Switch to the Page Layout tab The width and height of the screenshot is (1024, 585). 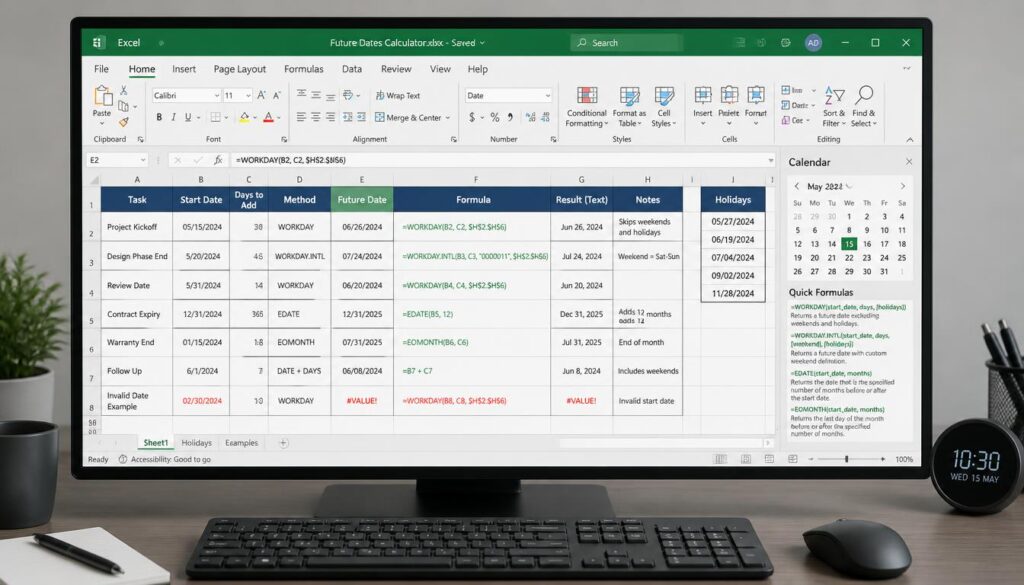(x=240, y=69)
